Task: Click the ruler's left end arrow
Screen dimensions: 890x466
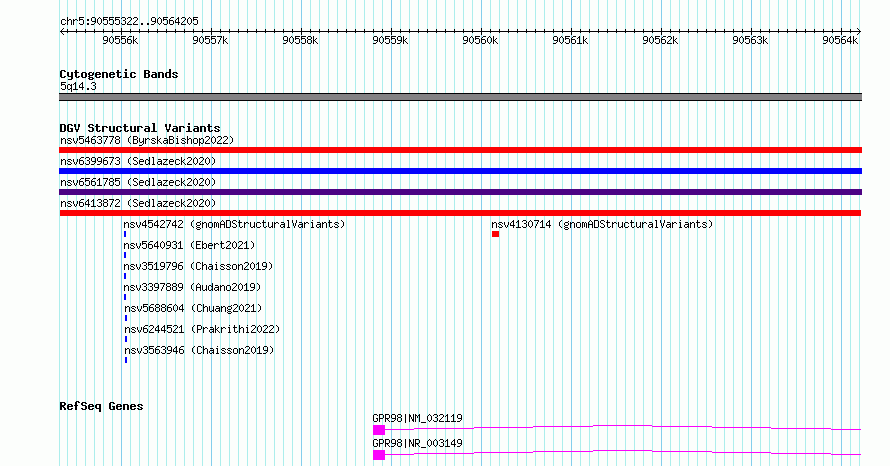Action: (62, 32)
